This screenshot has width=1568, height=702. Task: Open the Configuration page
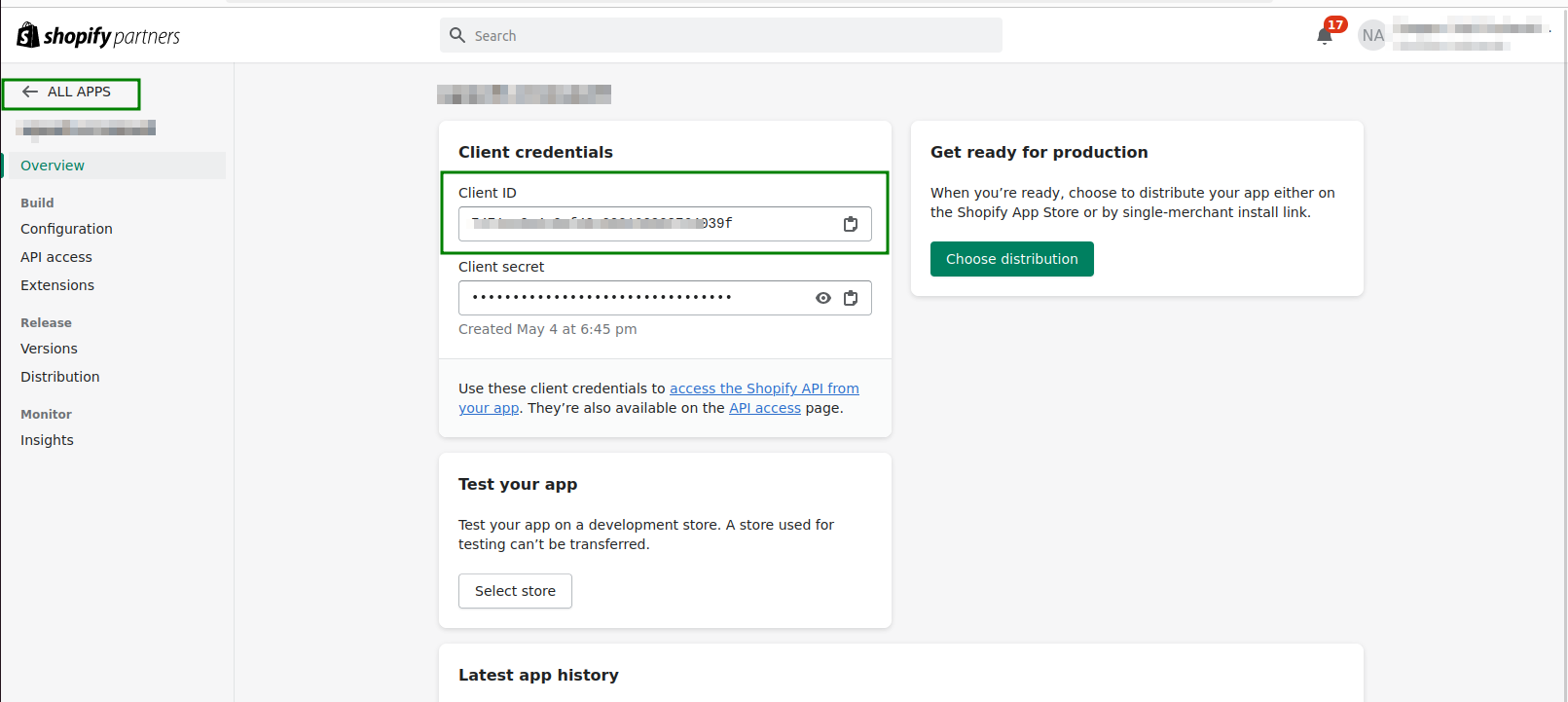[66, 229]
